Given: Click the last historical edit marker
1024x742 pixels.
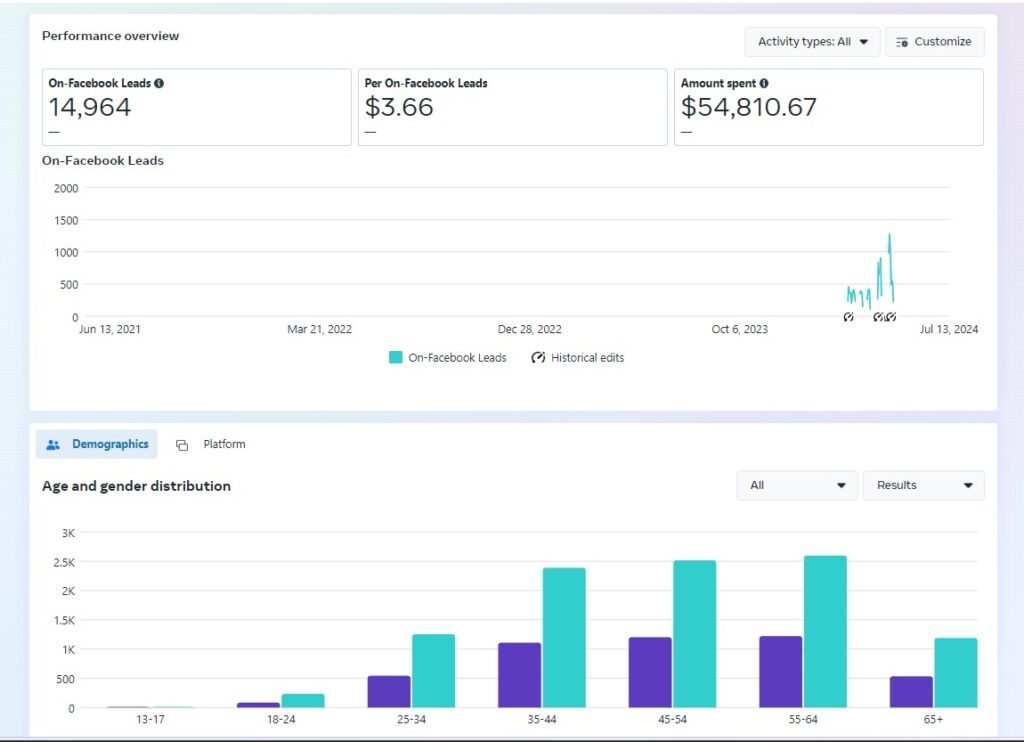Looking at the screenshot, I should (891, 317).
